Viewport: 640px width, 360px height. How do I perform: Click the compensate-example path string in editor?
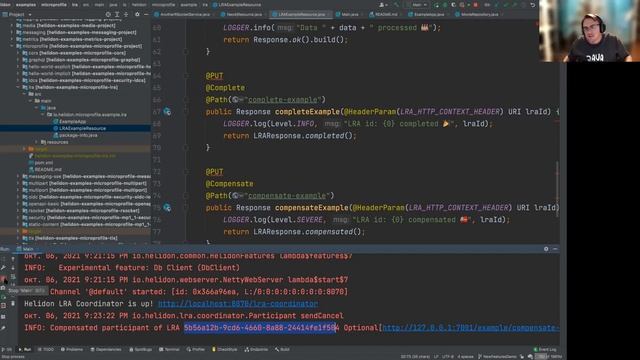click(287, 196)
